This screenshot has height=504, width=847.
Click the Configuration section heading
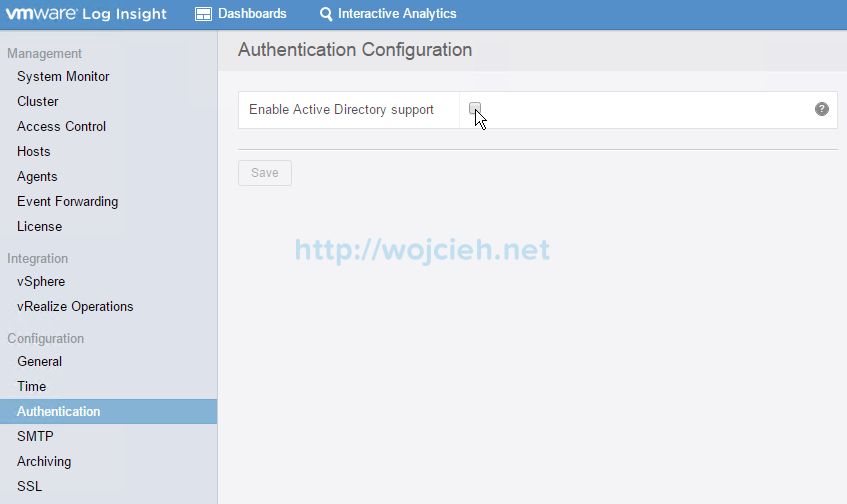tap(45, 339)
